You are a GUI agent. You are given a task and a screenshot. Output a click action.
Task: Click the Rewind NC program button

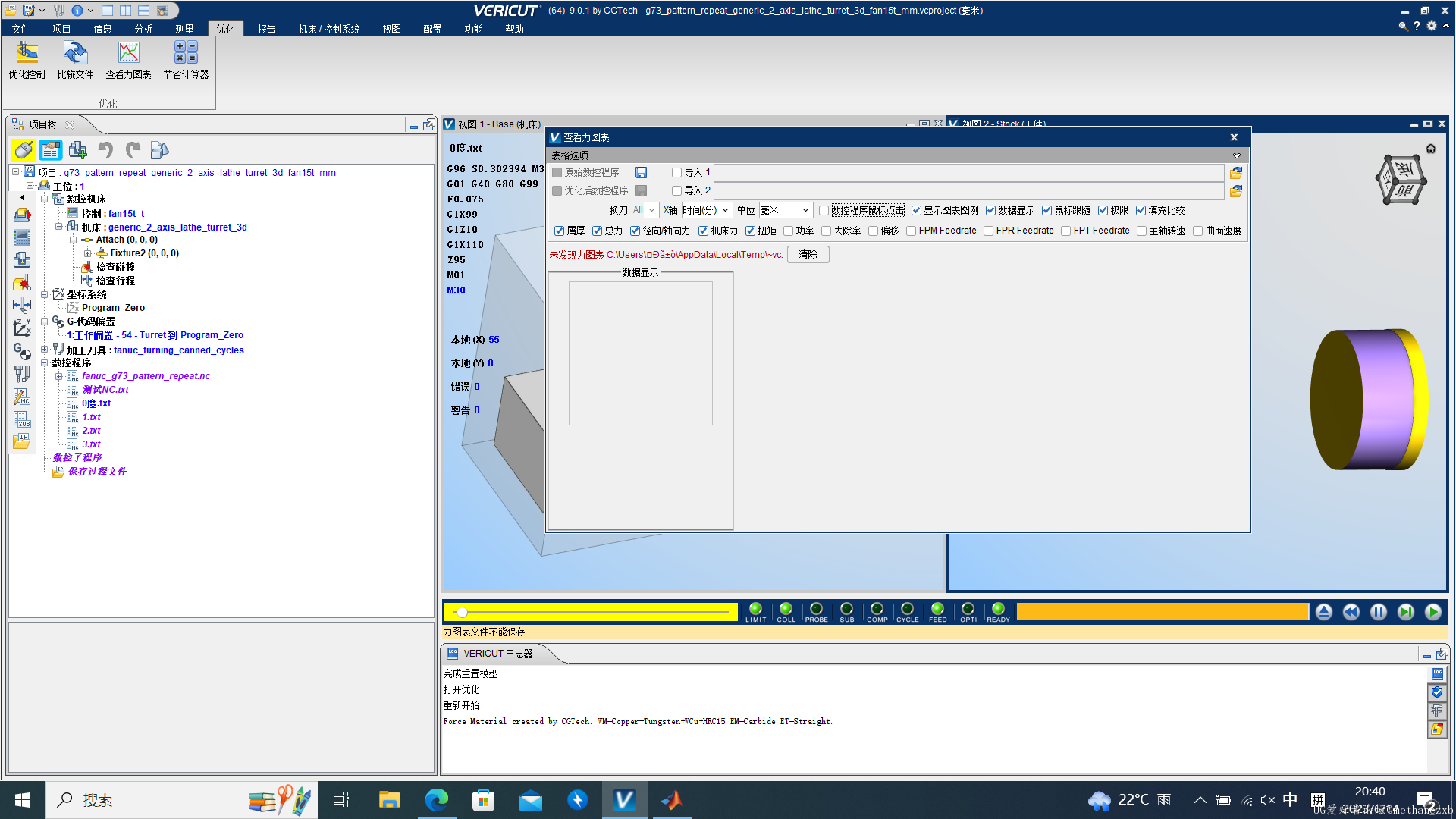[1351, 612]
